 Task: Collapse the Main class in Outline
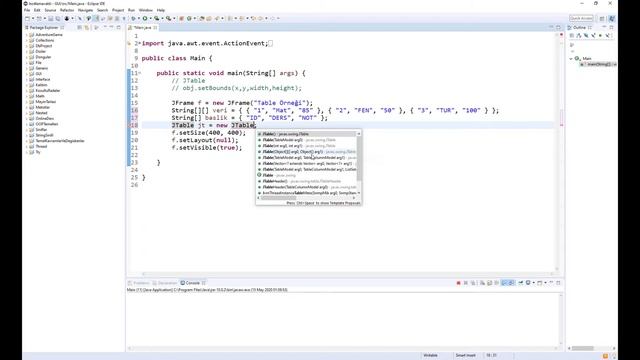[x=571, y=59]
